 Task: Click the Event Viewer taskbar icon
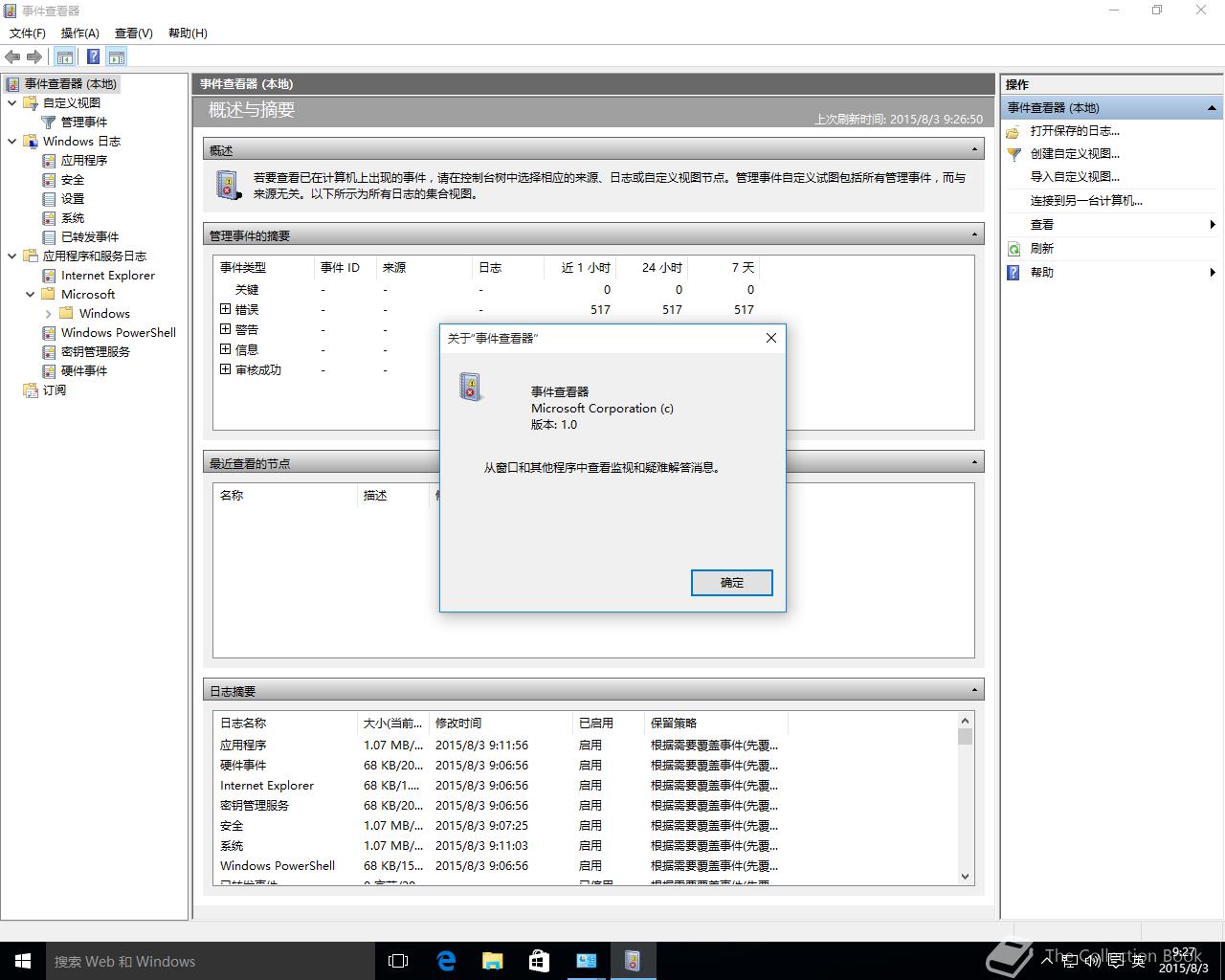633,961
